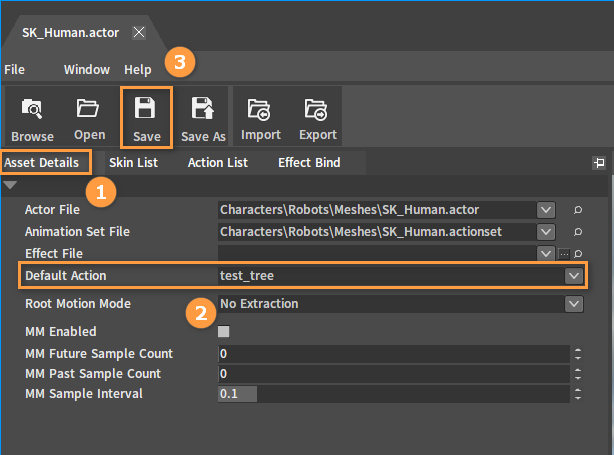Click the MM Future Sample Count value field
The height and width of the screenshot is (455, 614).
[394, 354]
